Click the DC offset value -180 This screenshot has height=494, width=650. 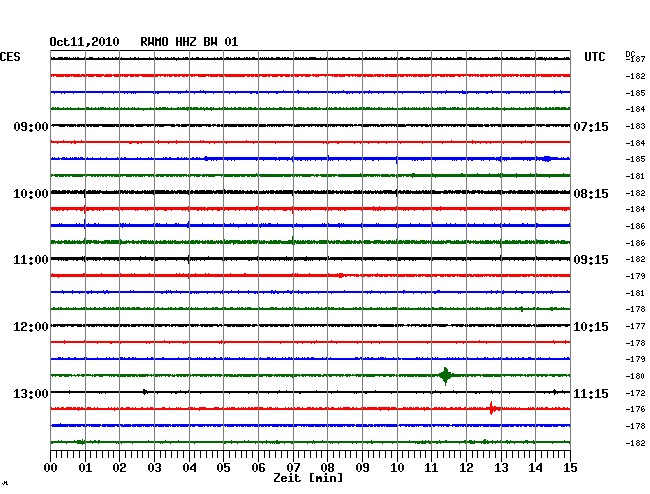tap(635, 376)
